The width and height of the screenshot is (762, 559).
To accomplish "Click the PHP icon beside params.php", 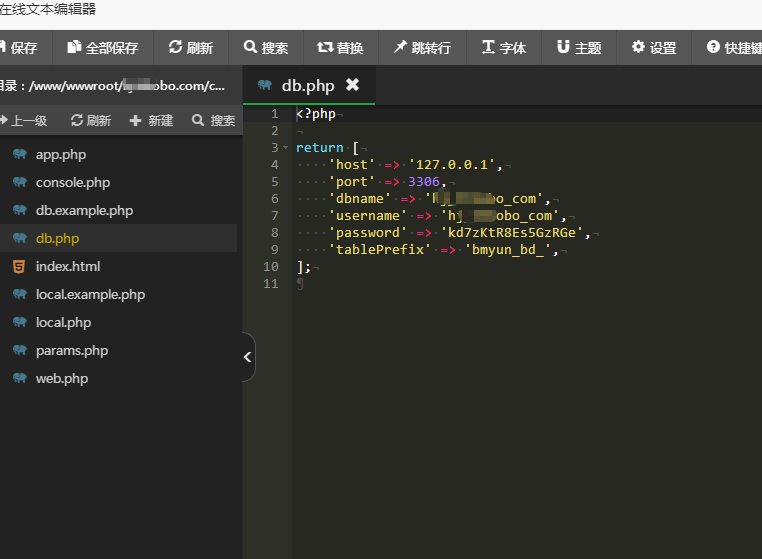I will 20,350.
